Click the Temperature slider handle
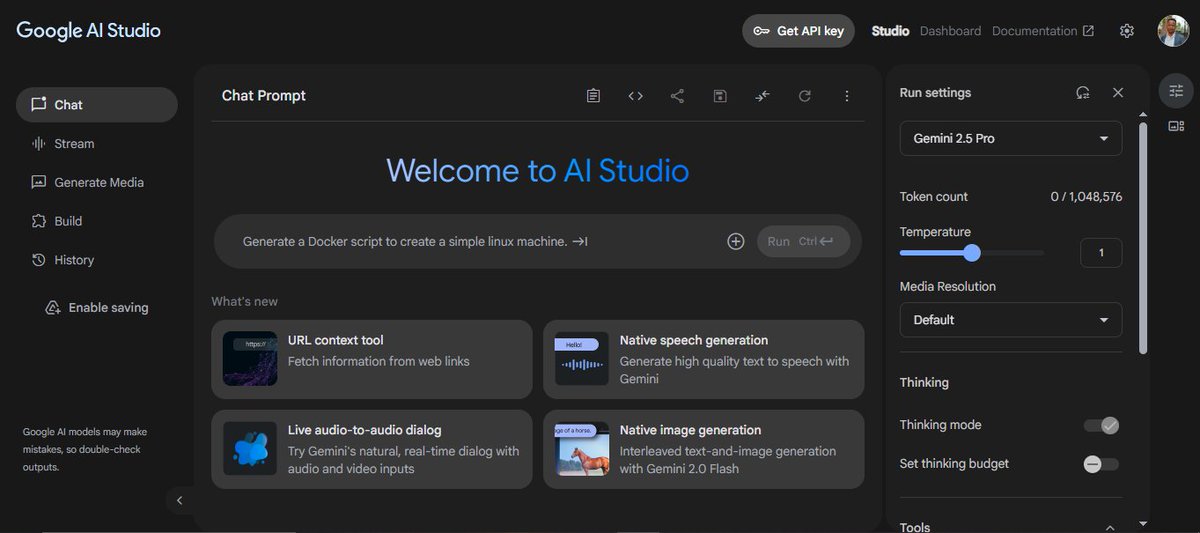Image resolution: width=1200 pixels, height=533 pixels. 971,253
